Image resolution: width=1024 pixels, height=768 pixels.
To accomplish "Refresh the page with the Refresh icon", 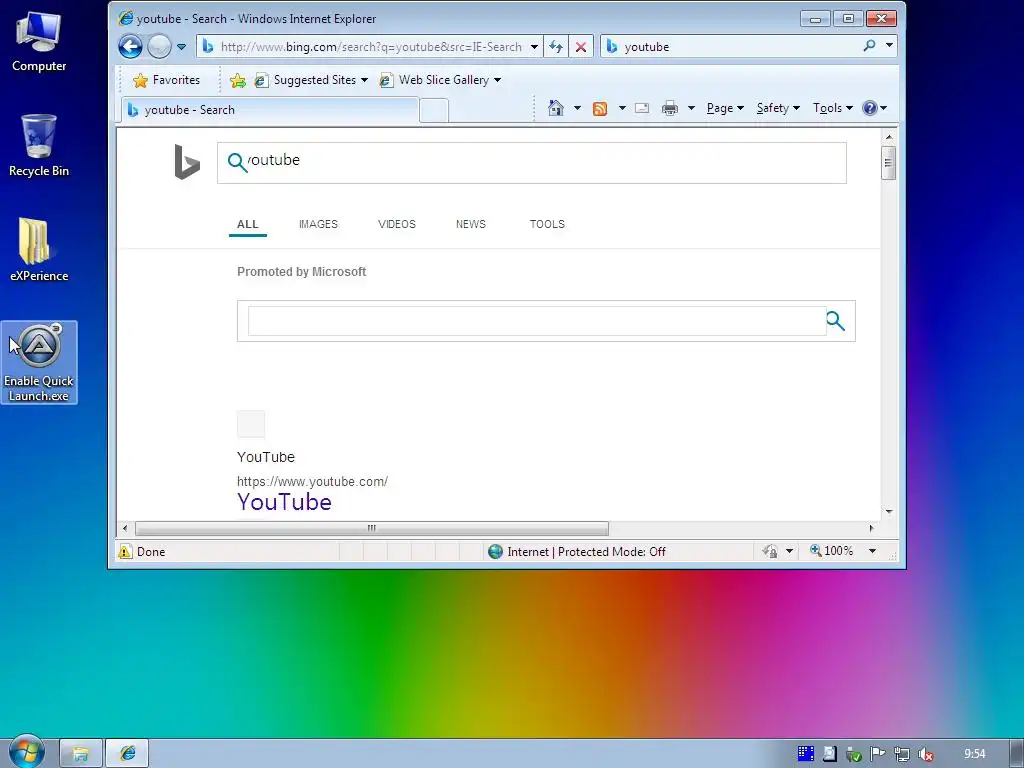I will click(x=556, y=47).
